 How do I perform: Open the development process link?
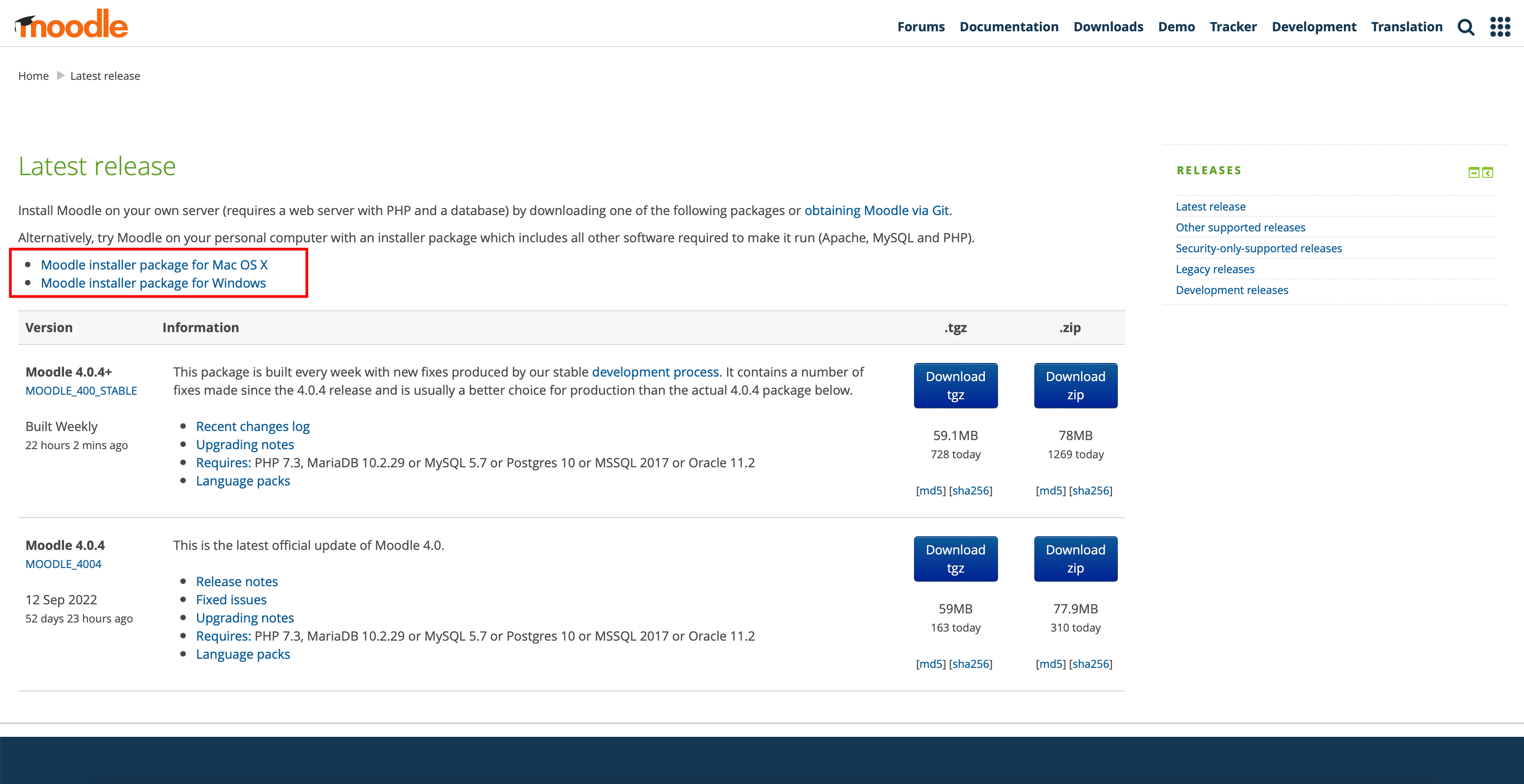(x=655, y=372)
